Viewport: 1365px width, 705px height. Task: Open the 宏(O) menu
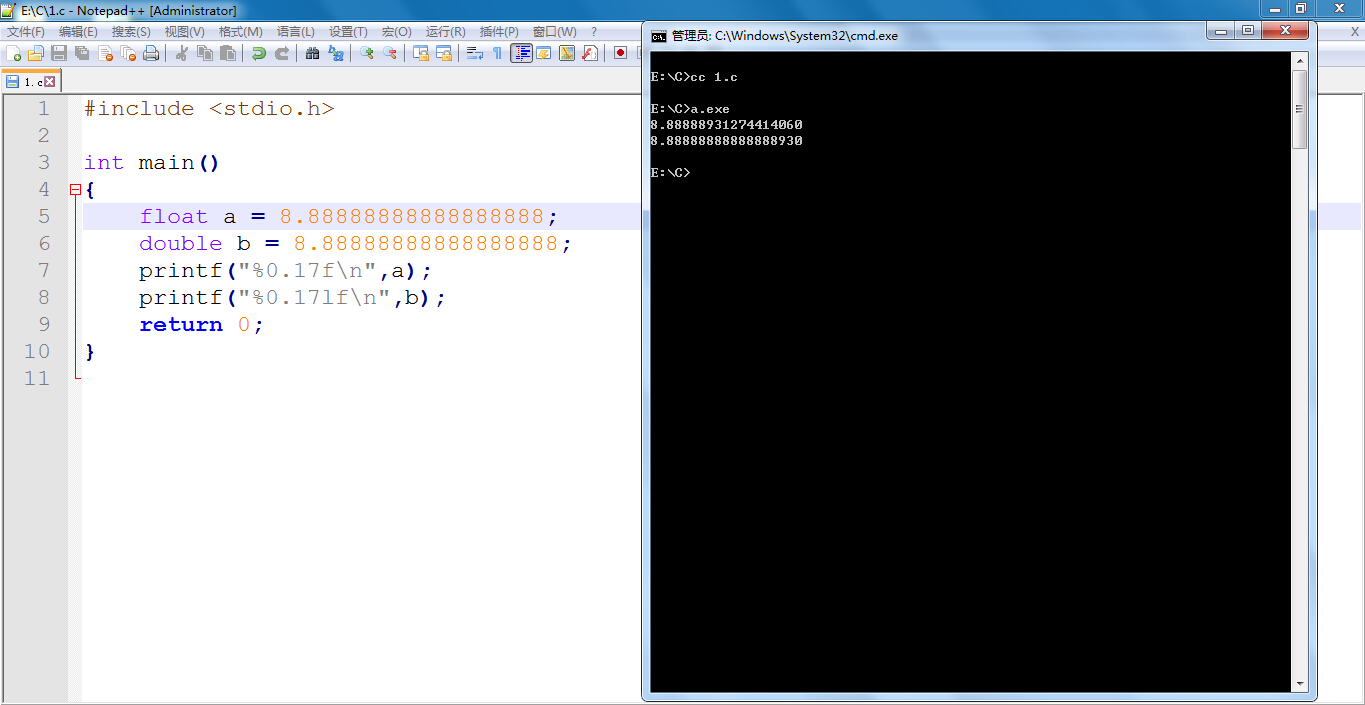pos(396,32)
